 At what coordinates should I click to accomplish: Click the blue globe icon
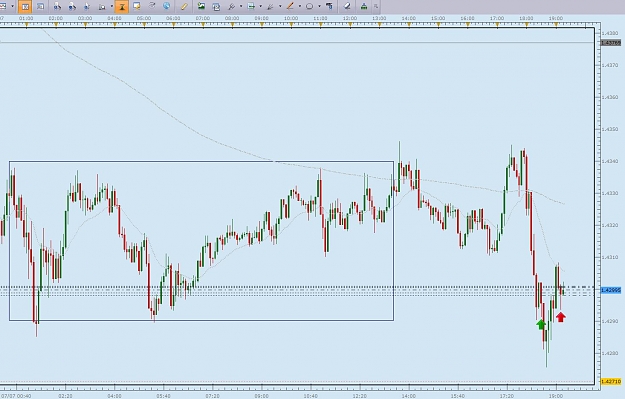(167, 6)
